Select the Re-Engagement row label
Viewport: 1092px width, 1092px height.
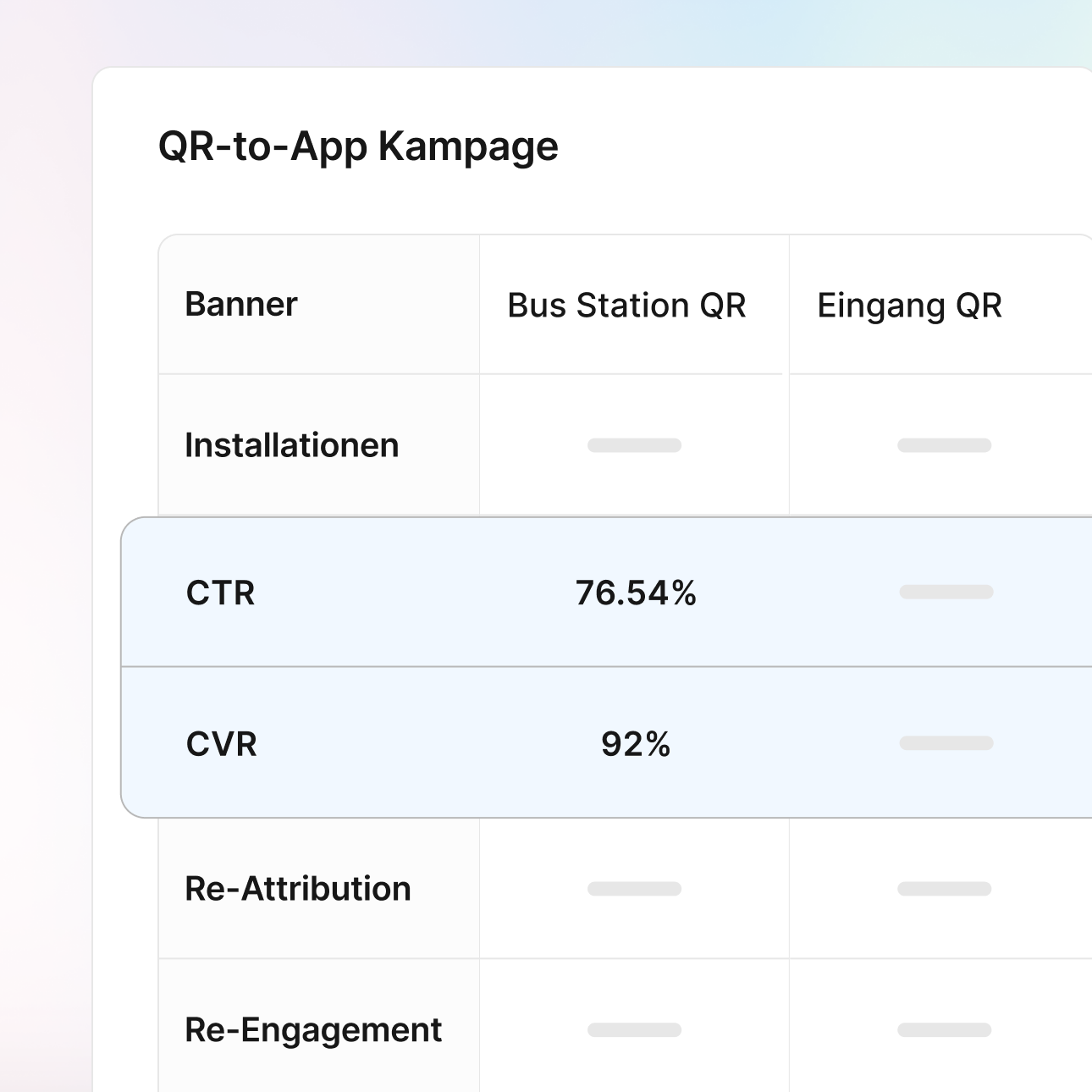pyautogui.click(x=313, y=1030)
